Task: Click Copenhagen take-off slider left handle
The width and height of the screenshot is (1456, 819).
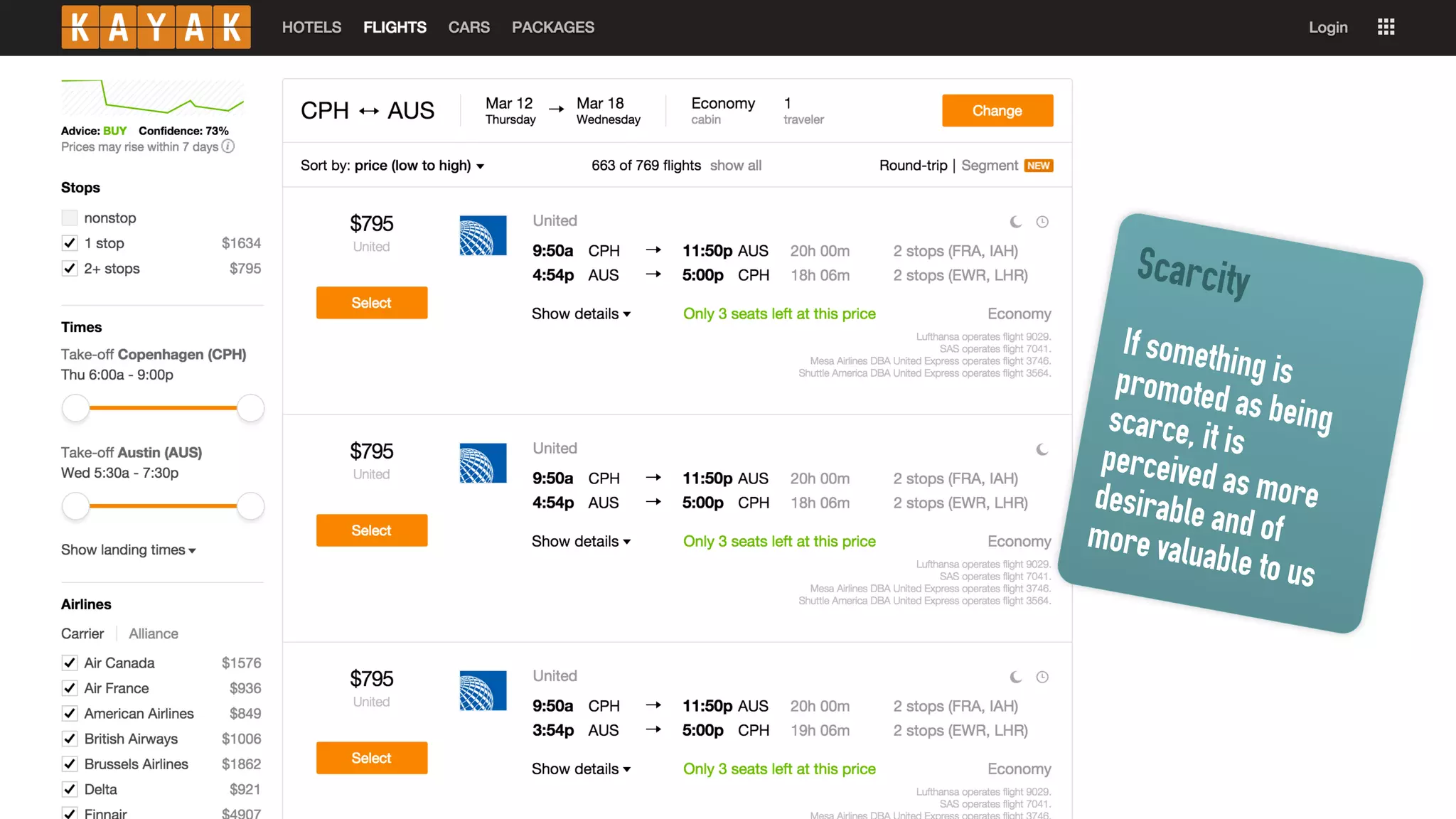Action: pyautogui.click(x=75, y=408)
